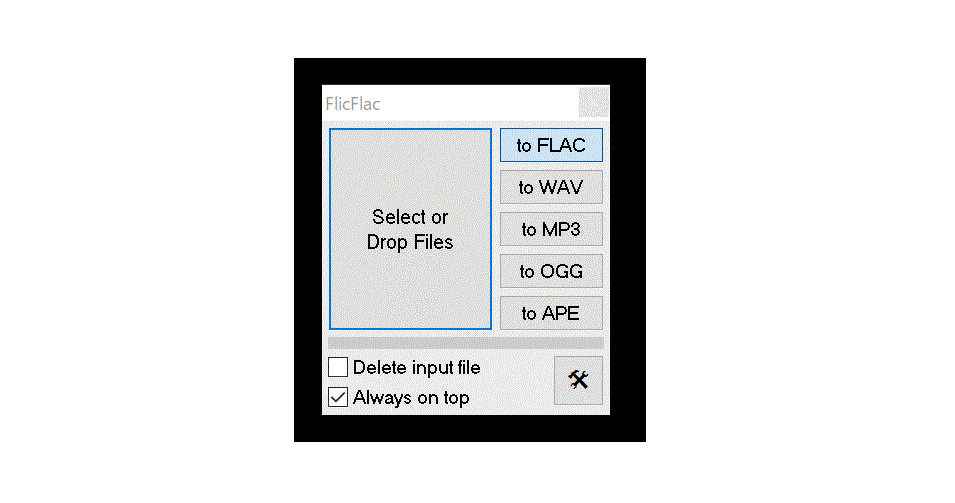Click the highlighted blue FLAC format button
This screenshot has height=503, width=955.
551,145
